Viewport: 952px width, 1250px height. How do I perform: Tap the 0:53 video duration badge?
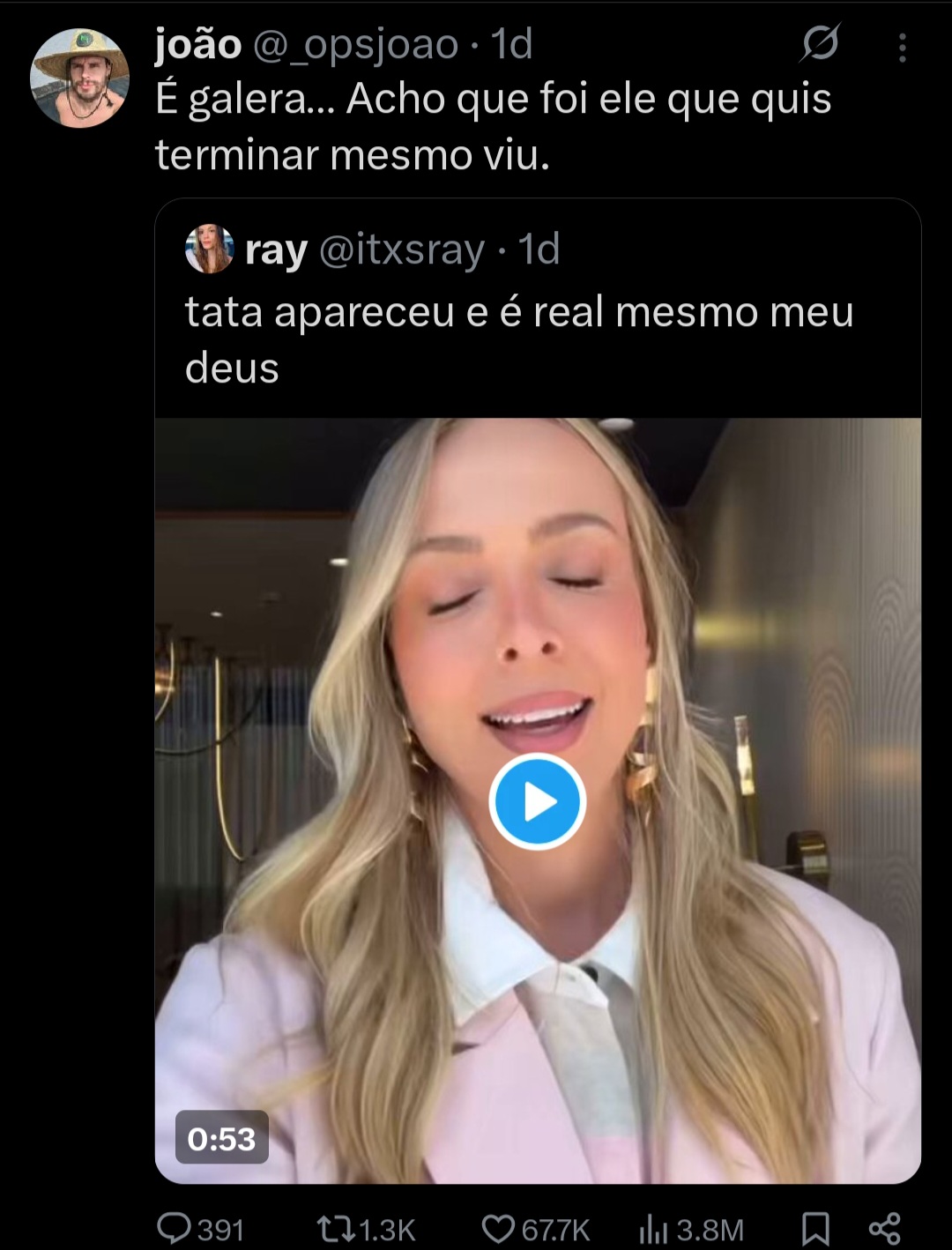(x=221, y=1138)
